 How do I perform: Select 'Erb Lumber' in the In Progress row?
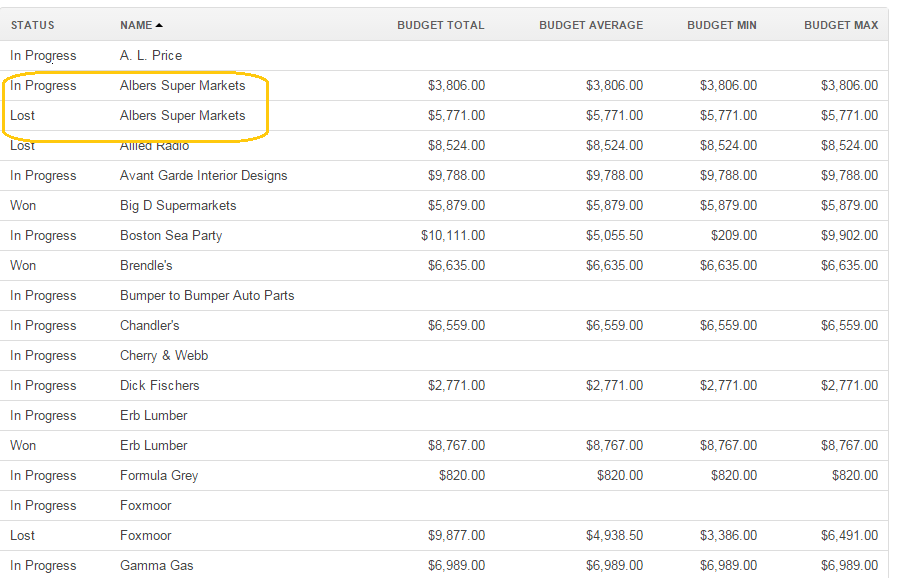pos(153,415)
